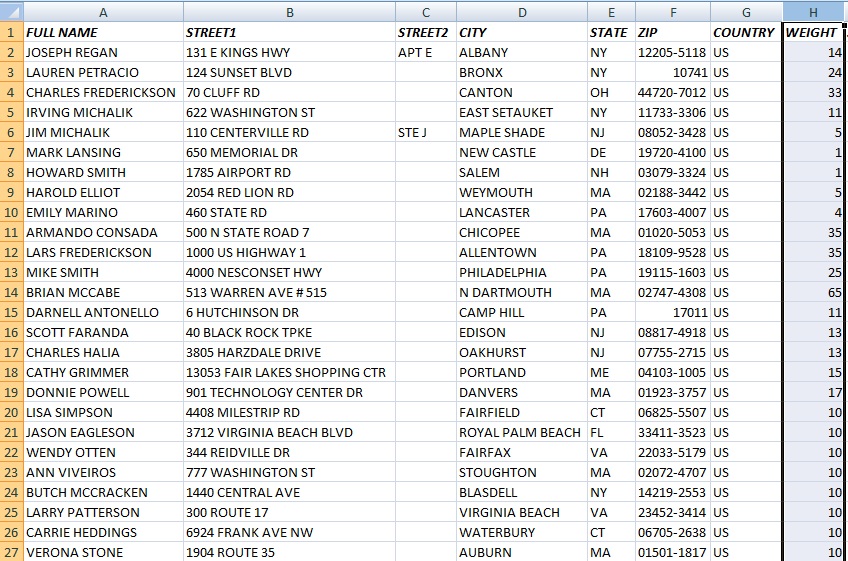Click the STATE header cell

pyautogui.click(x=611, y=32)
